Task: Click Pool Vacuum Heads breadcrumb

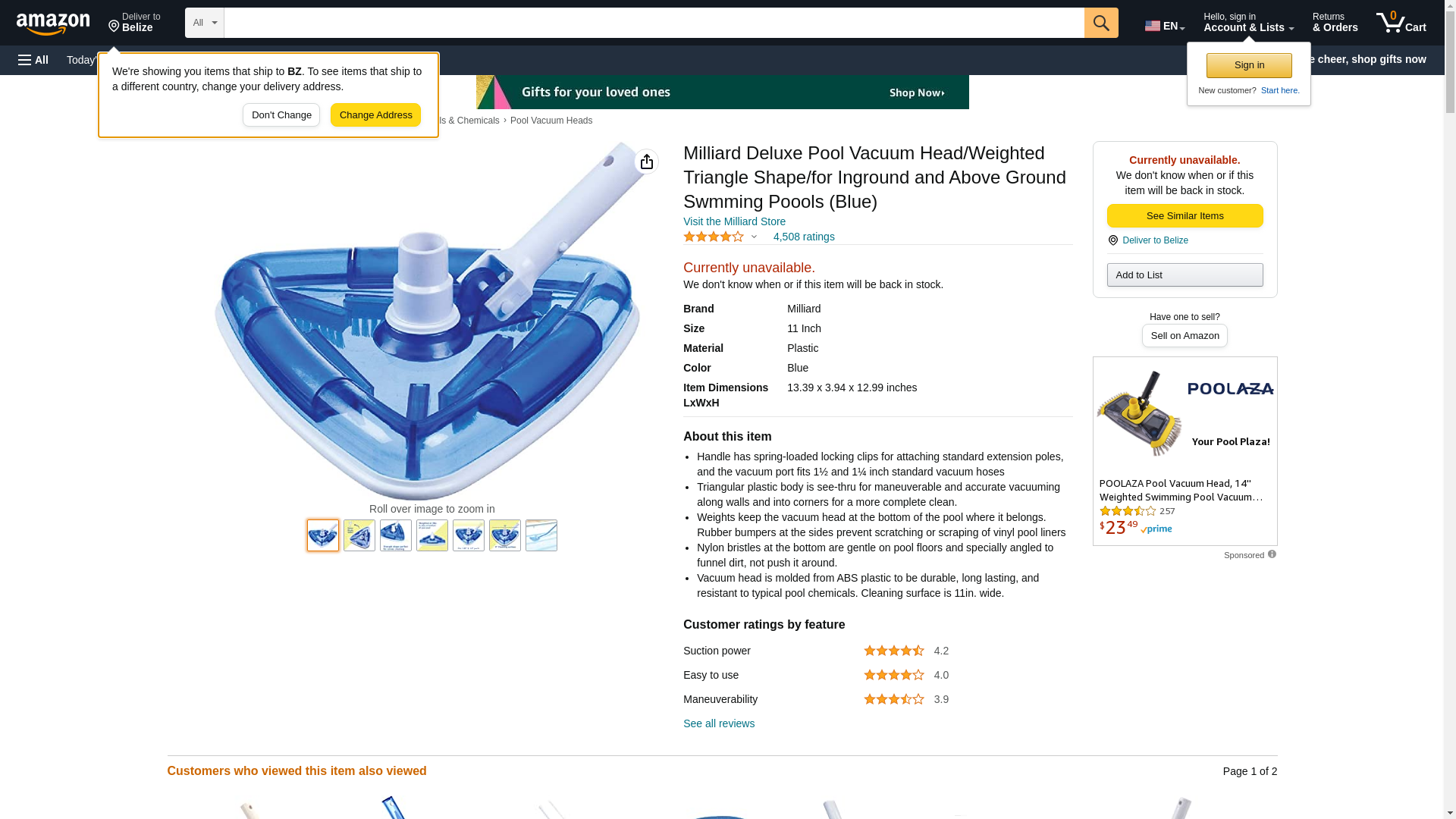Action: (x=551, y=121)
